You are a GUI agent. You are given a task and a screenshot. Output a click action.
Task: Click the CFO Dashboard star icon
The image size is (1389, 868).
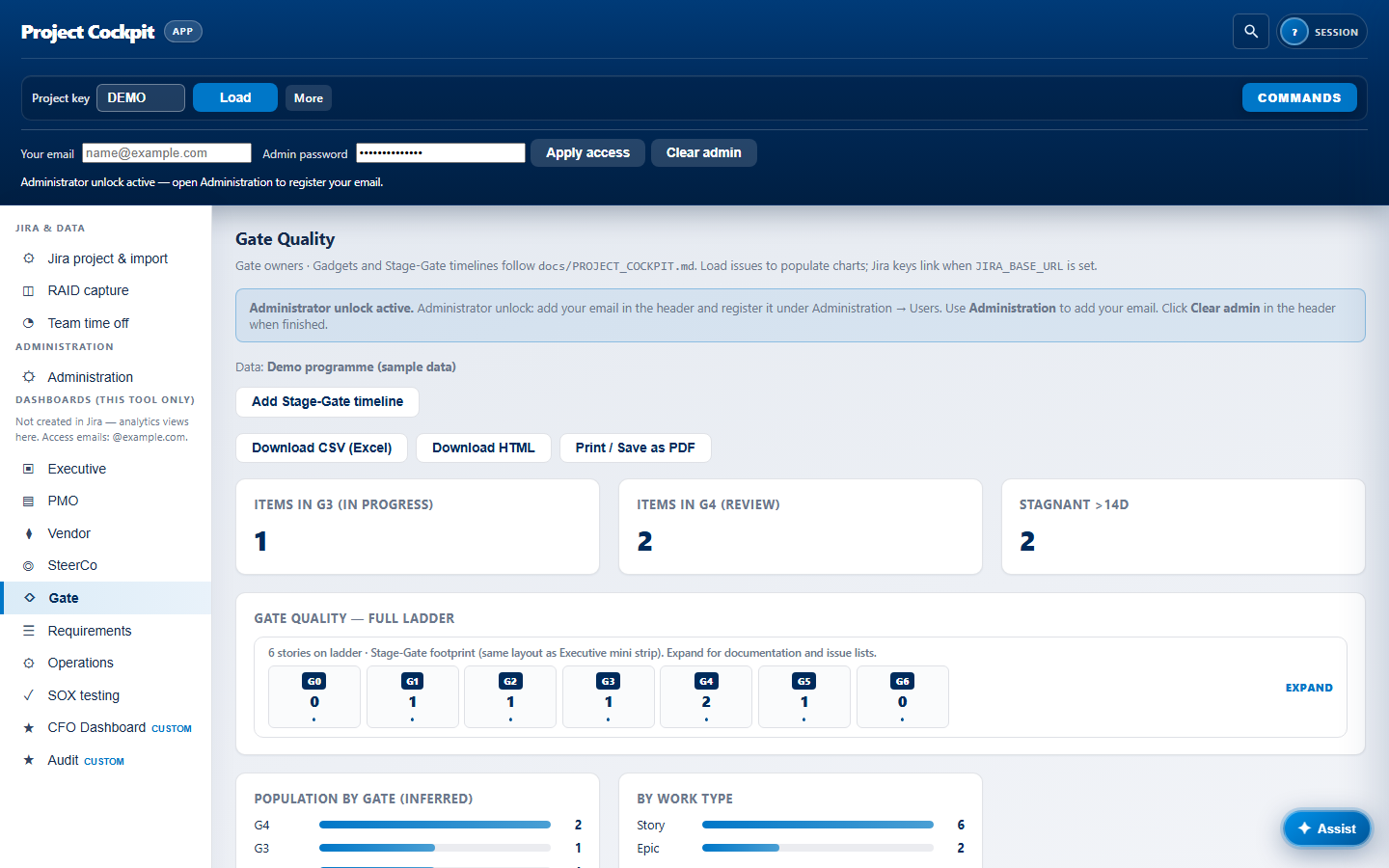coord(29,727)
